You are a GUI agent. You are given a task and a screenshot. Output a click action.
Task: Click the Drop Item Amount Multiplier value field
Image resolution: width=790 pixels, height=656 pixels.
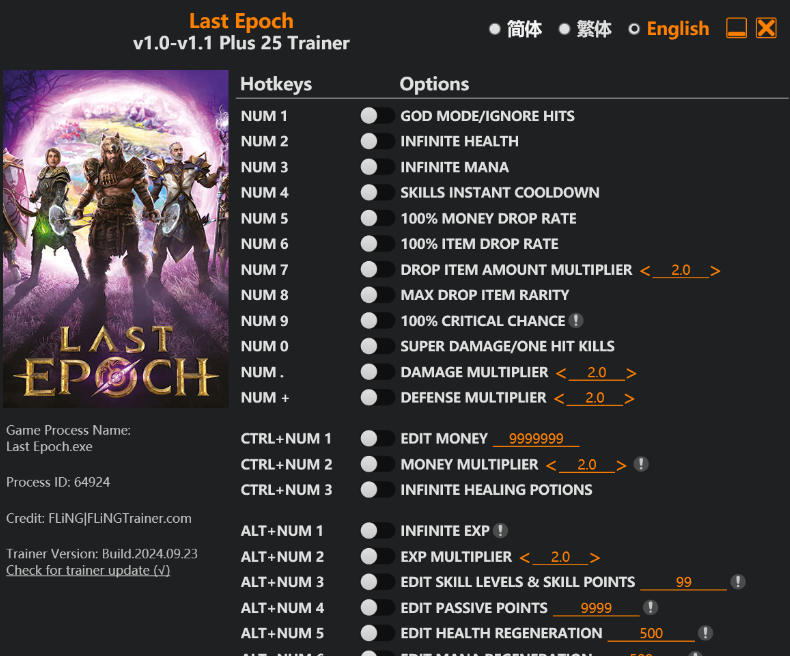[x=681, y=270]
